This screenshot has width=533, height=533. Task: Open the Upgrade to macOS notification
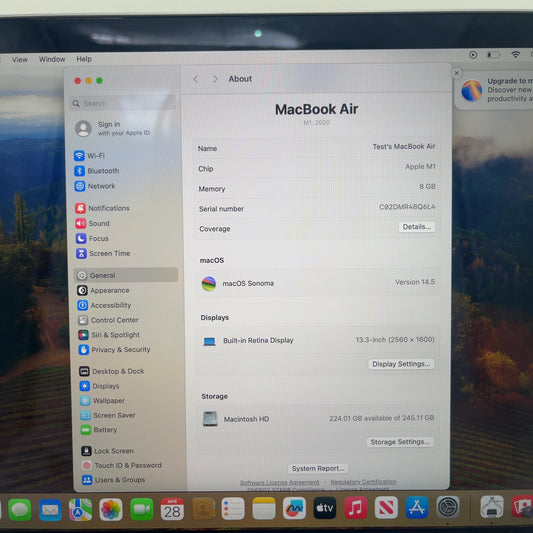point(495,90)
